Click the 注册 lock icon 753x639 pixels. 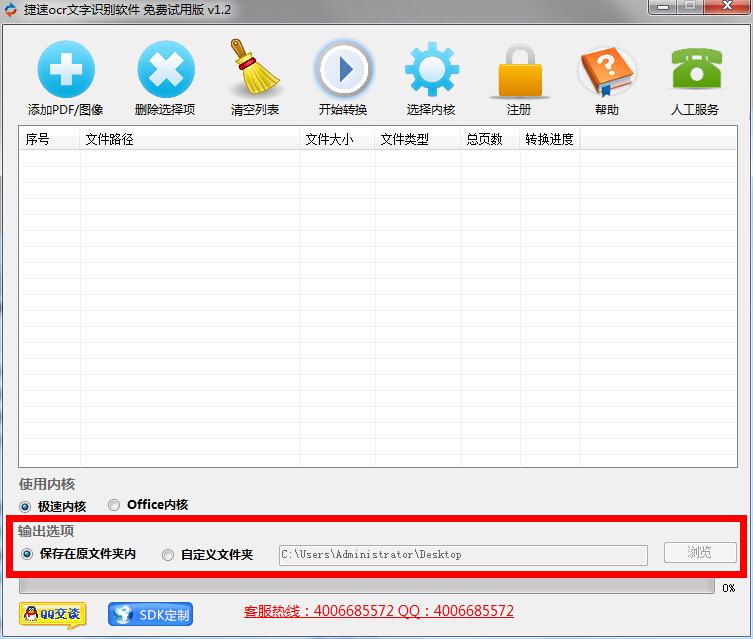pos(520,71)
